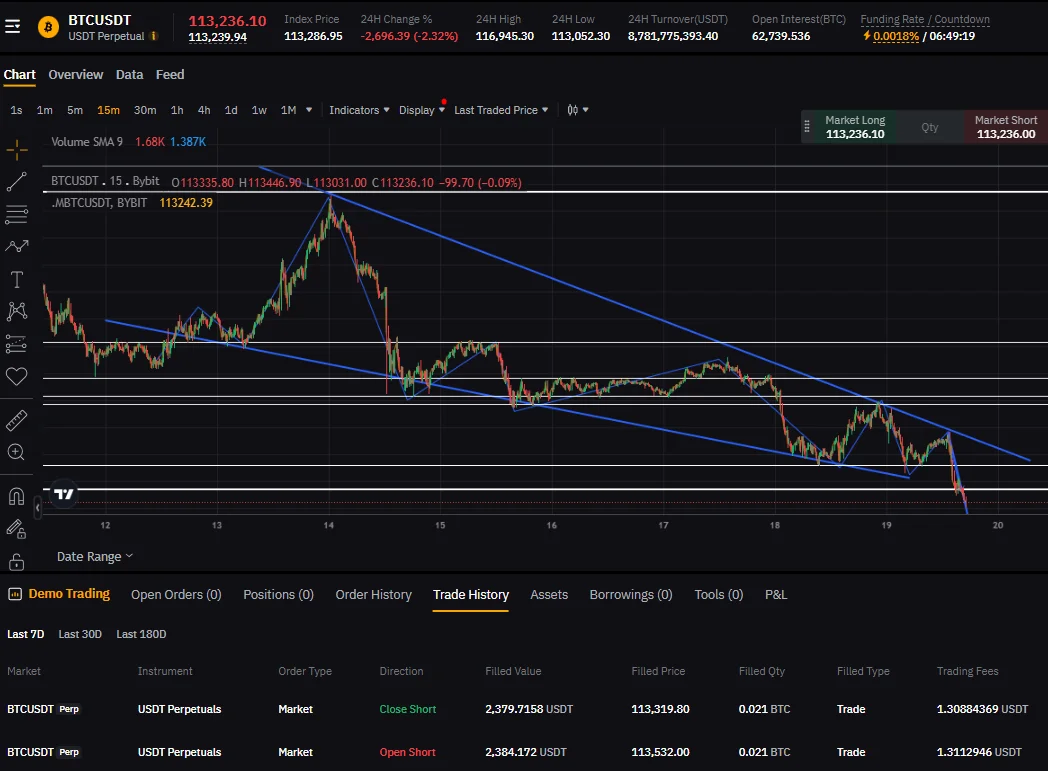Open the Display dropdown
The image size is (1048, 771).
(422, 110)
